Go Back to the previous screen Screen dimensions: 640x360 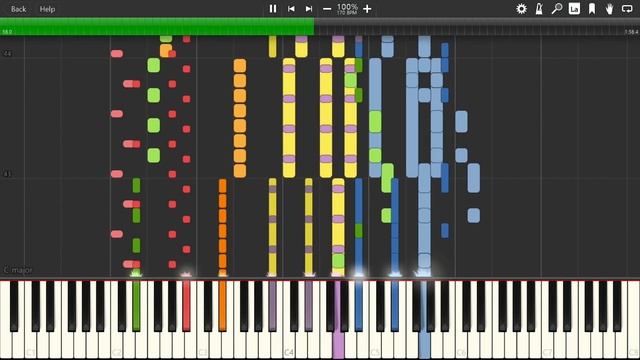(x=18, y=9)
